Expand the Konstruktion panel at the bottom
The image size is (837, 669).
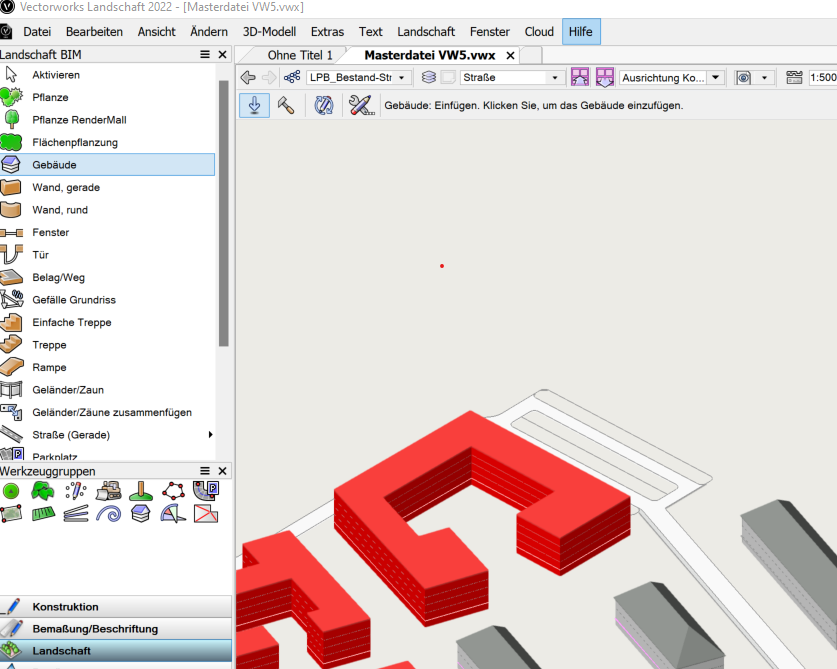point(116,606)
